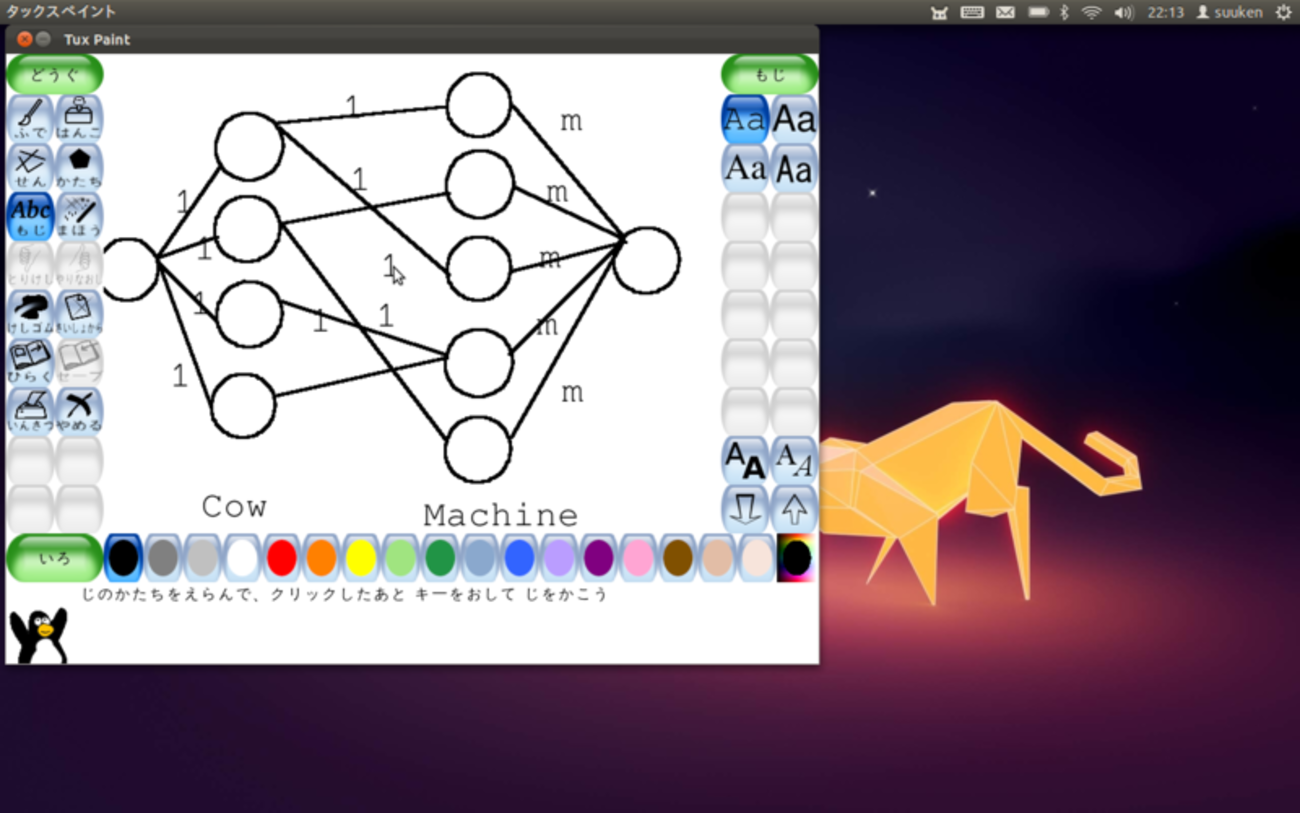Shrink text size with the down arrow

pos(745,509)
